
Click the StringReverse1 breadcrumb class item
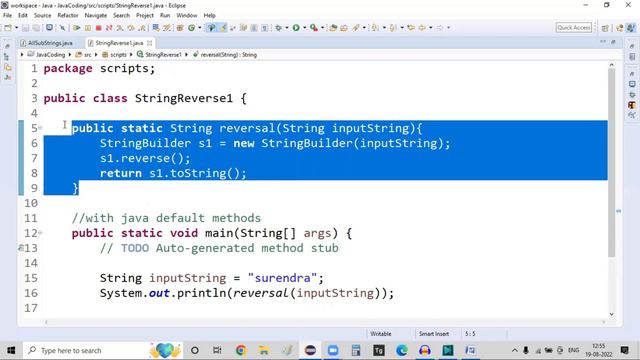pyautogui.click(x=159, y=54)
